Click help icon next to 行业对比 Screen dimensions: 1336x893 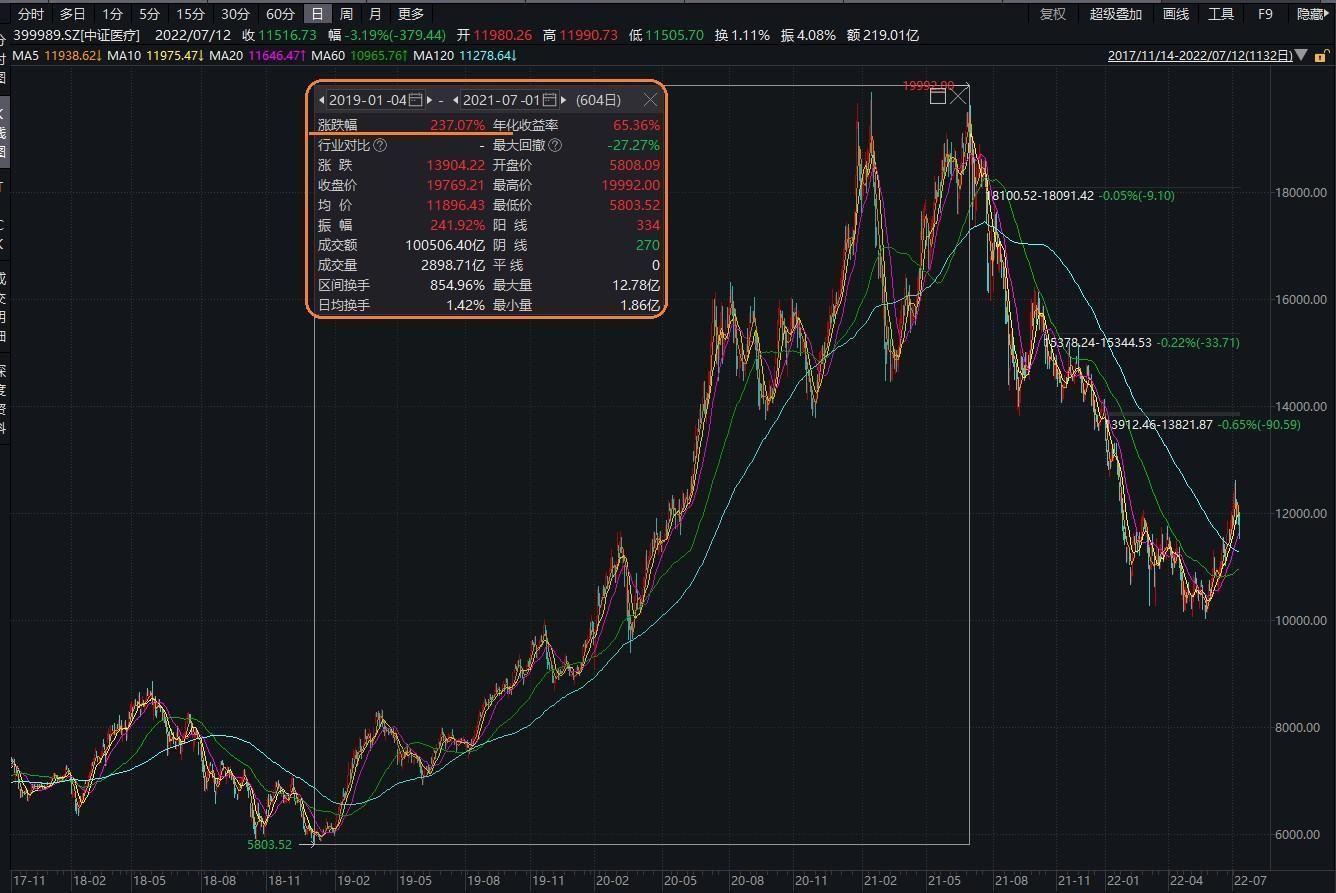pos(380,145)
